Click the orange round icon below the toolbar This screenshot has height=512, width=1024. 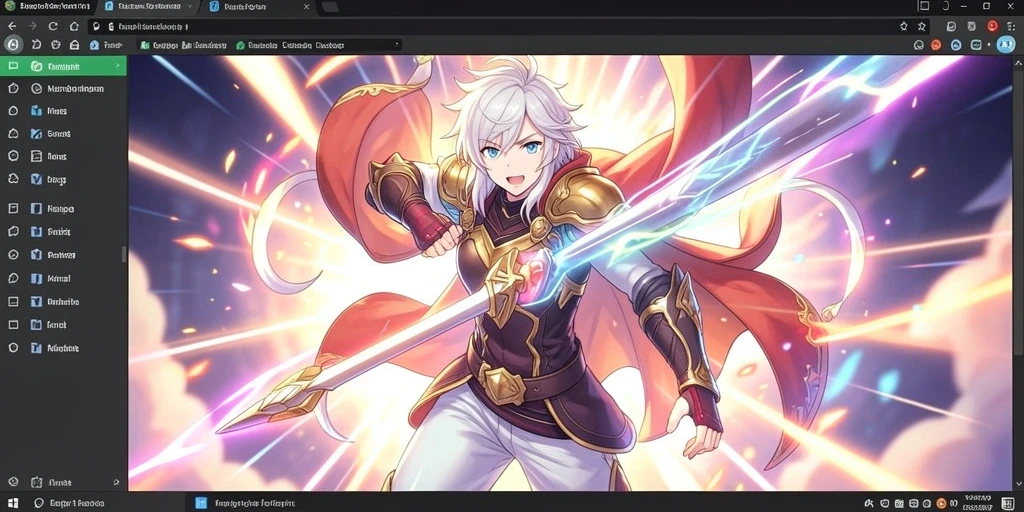coord(936,45)
